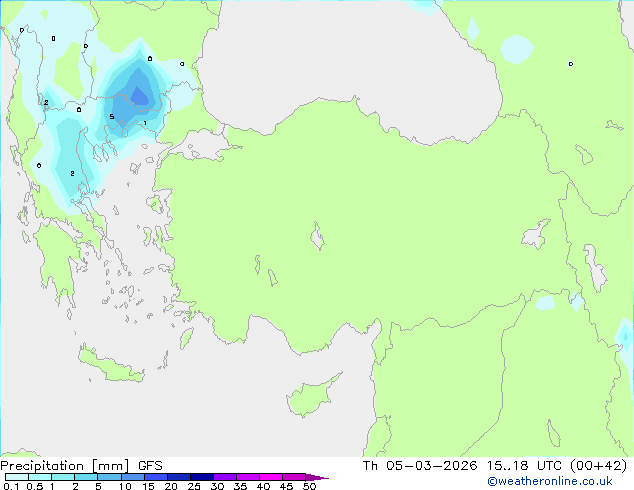Click the 10–15 mm legend swatch
This screenshot has height=490, width=634.
pos(132,477)
